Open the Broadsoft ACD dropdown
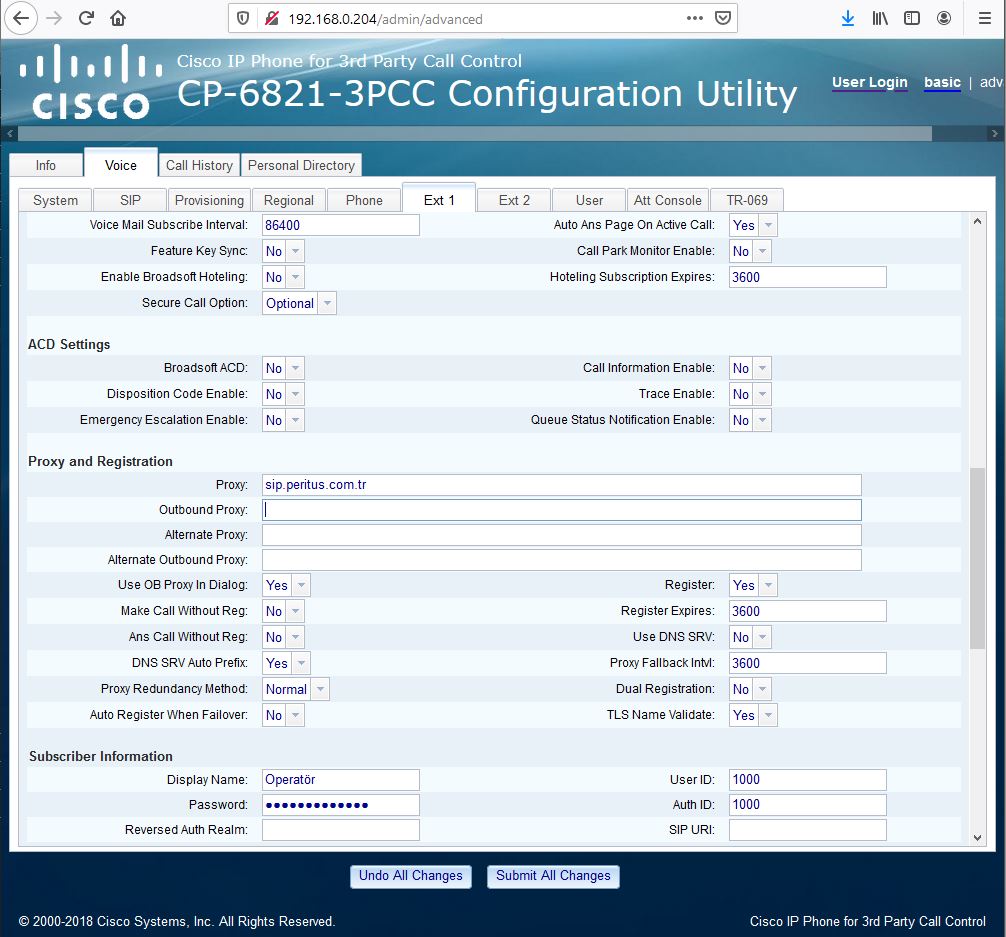 283,368
